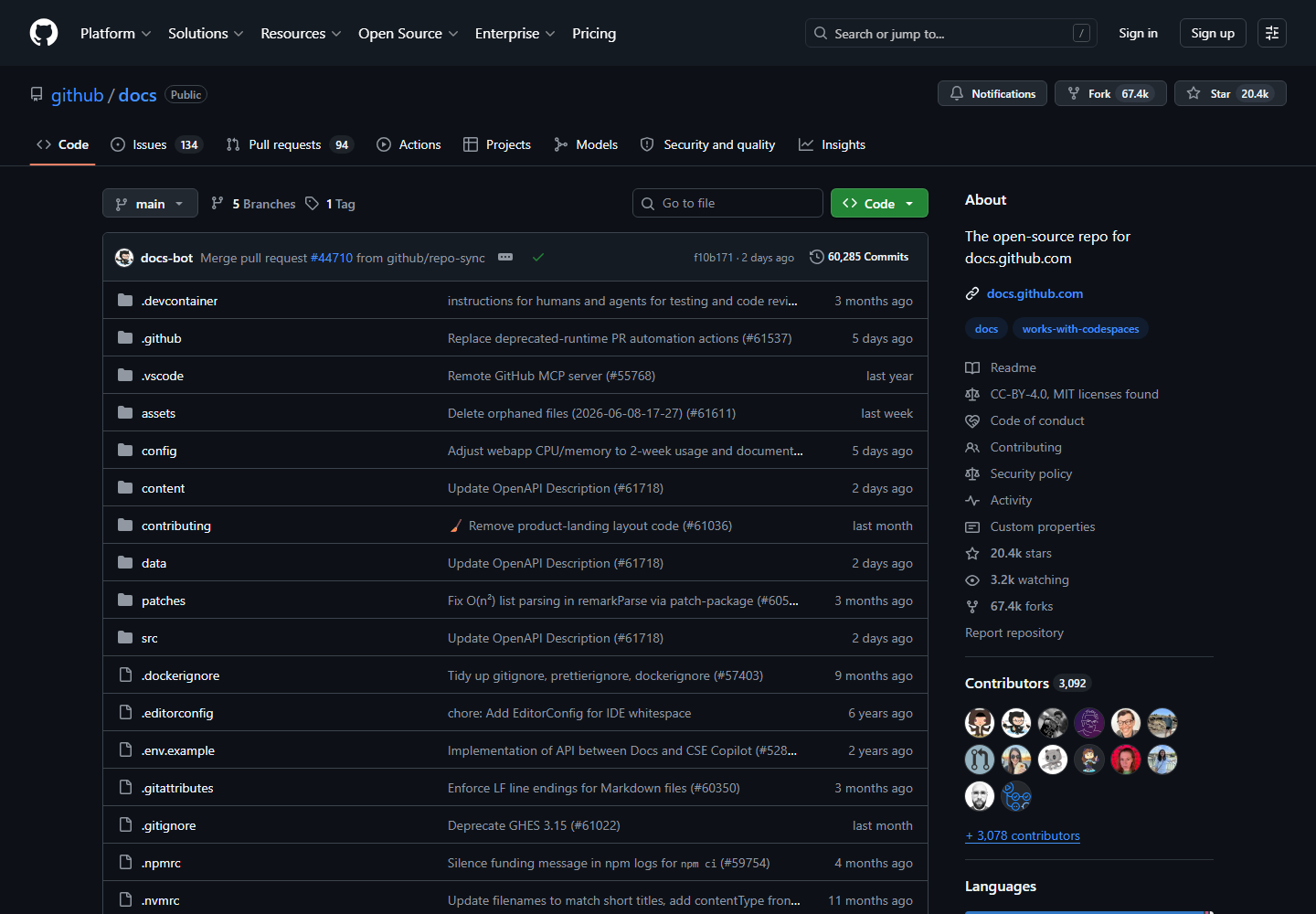The image size is (1316, 914).
Task: Expand the Solutions menu
Action: [206, 33]
